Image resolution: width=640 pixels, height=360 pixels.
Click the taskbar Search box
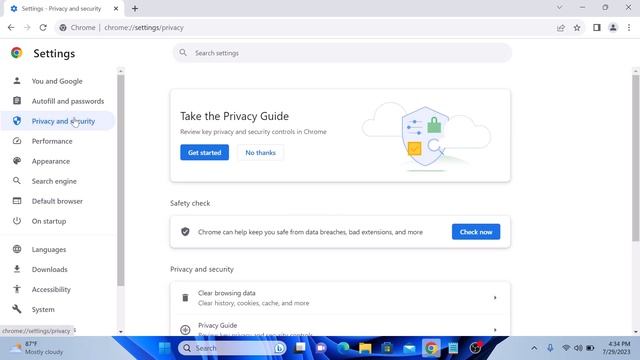pos(232,348)
